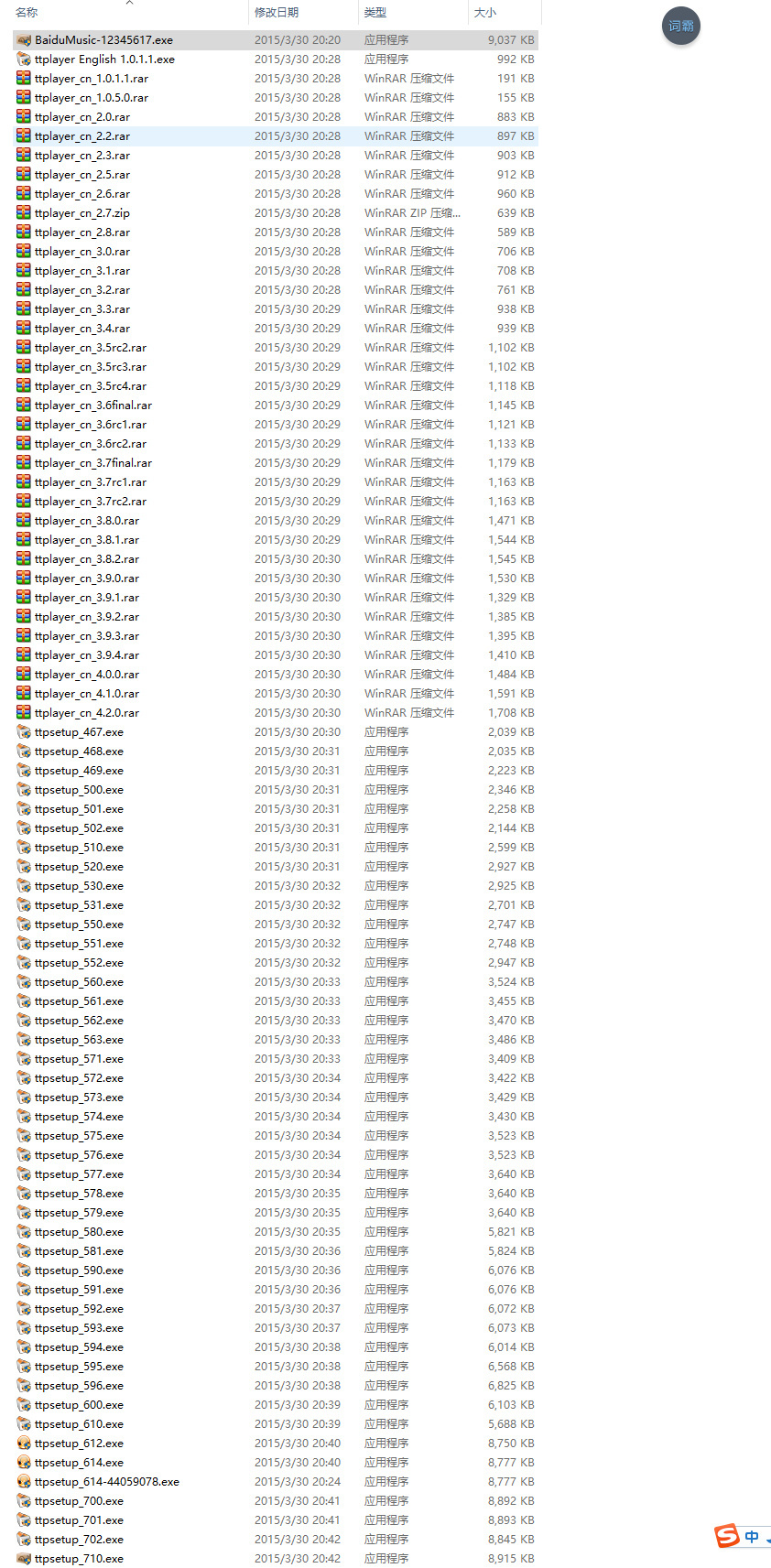The image size is (771, 1568).
Task: Click the archive icon of ttplayer_cn_3.8.0.rar
Action: click(x=24, y=521)
